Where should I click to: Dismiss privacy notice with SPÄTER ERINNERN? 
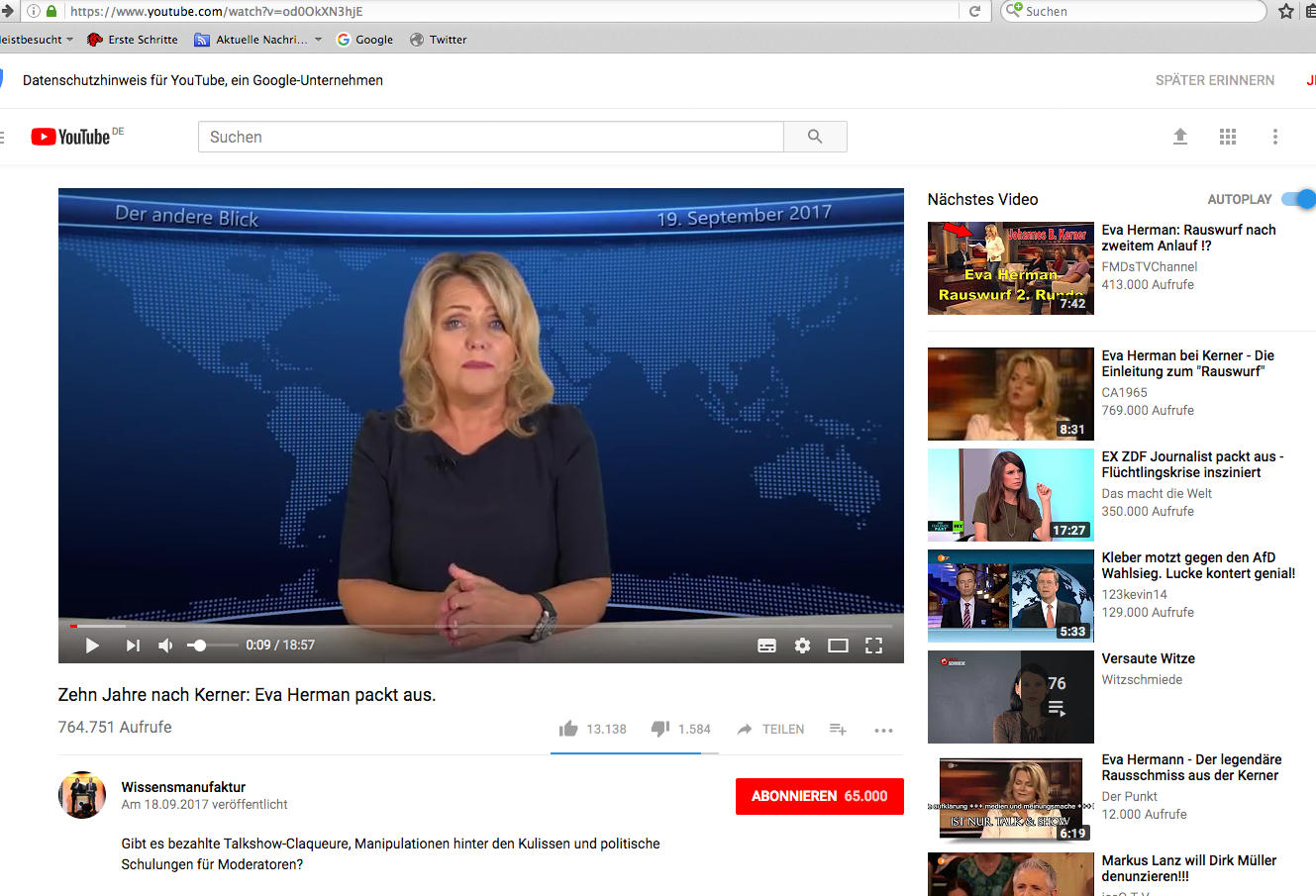[x=1215, y=80]
